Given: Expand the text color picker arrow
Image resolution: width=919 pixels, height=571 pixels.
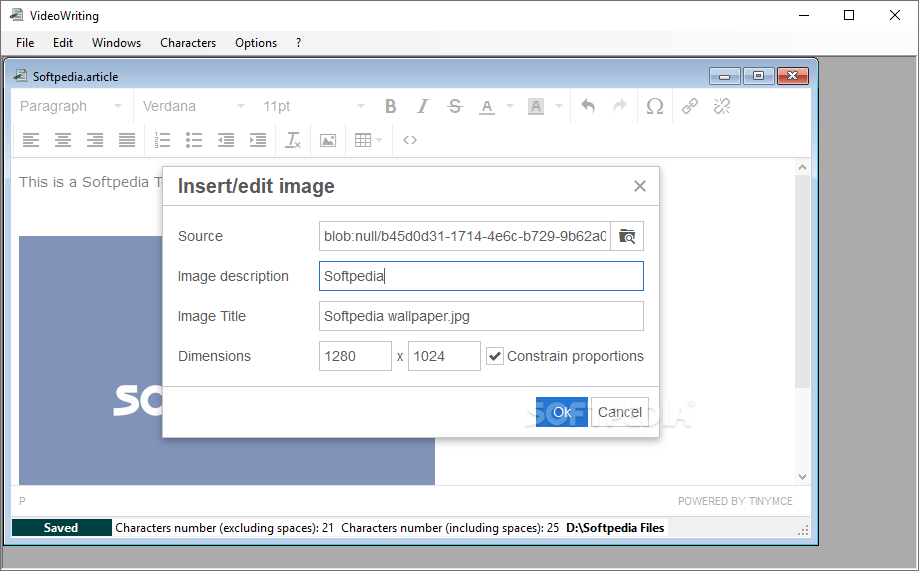Looking at the screenshot, I should [509, 106].
